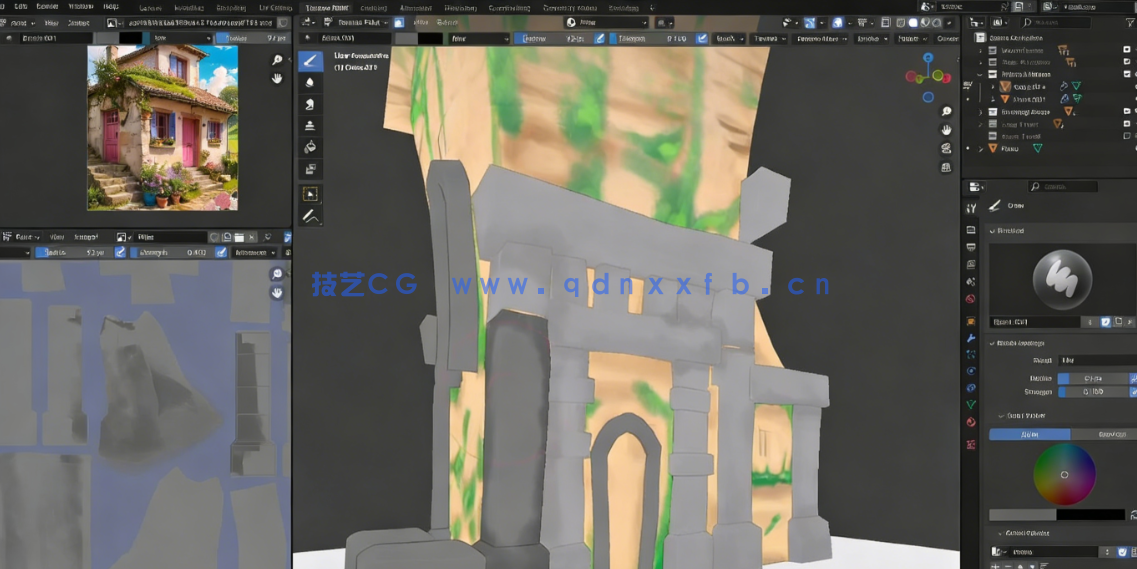The height and width of the screenshot is (569, 1137).
Task: Open the Render properties tab icon
Action: pos(971,230)
